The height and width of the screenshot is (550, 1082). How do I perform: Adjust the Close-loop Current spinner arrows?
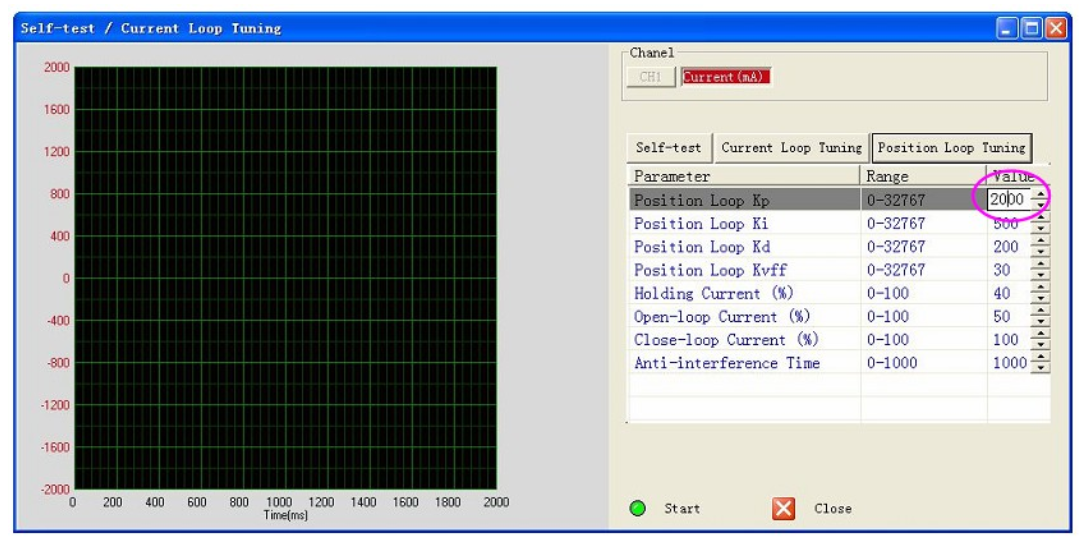click(x=1040, y=340)
